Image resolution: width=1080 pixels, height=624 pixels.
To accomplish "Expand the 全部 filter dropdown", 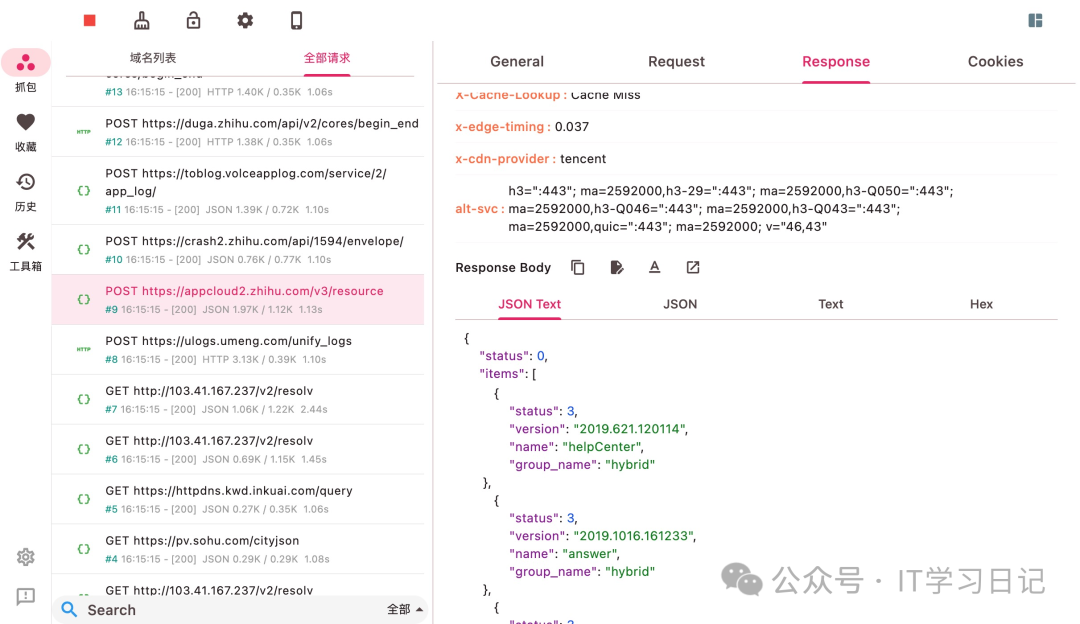I will coord(405,610).
